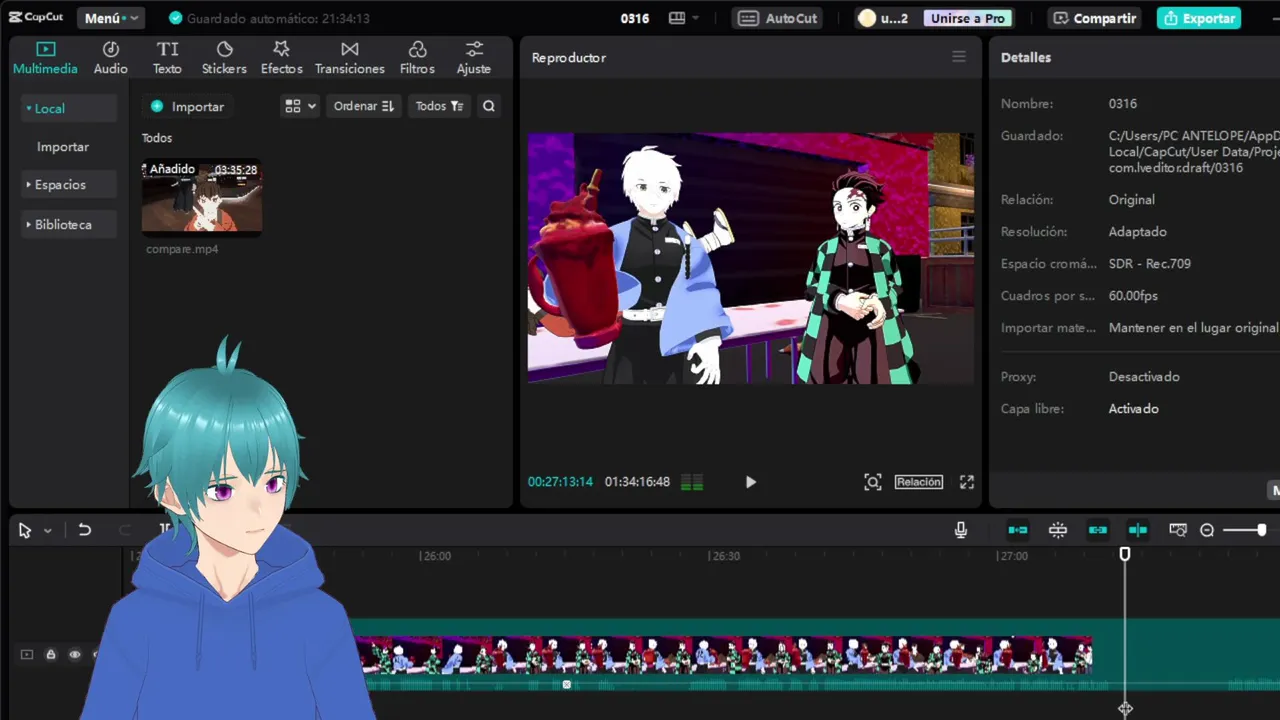1280x720 pixels.
Task: Play the video preview
Action: pyautogui.click(x=750, y=482)
